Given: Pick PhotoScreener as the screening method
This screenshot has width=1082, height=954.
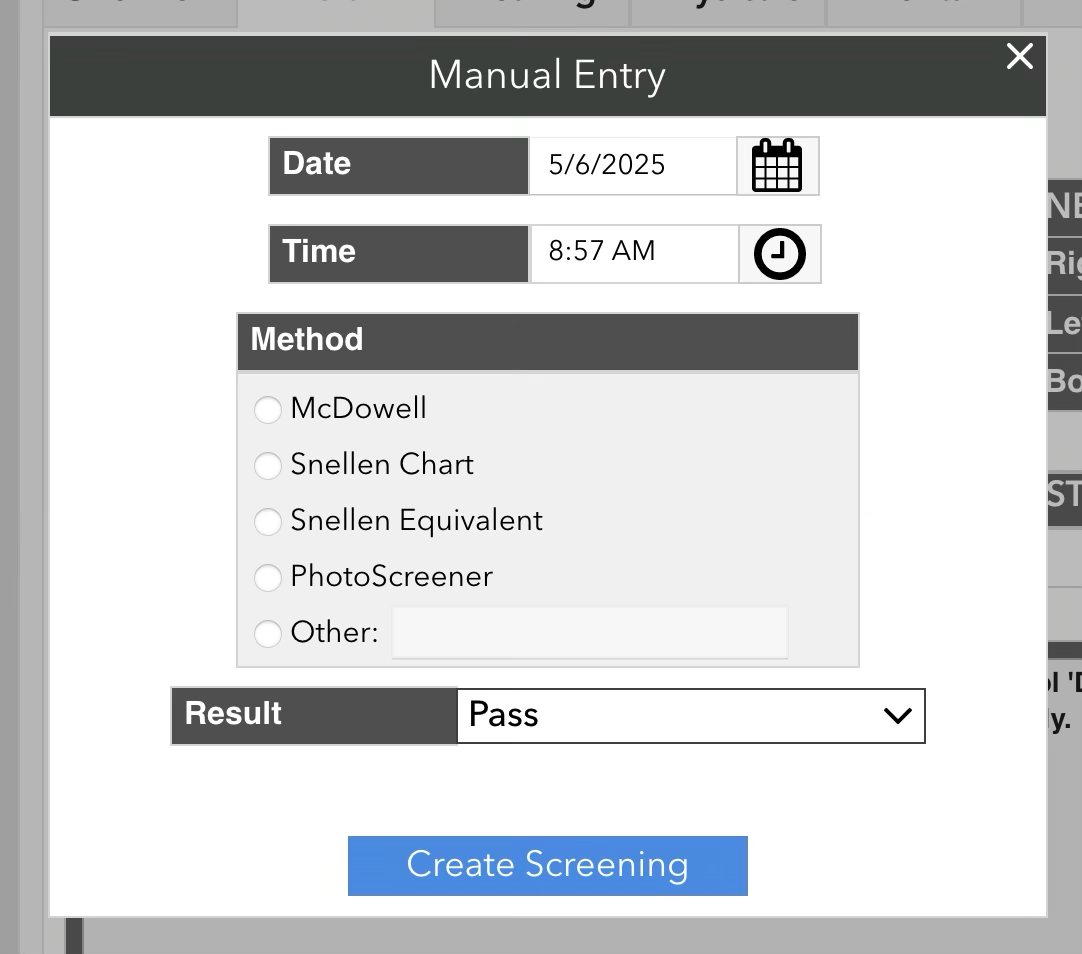Looking at the screenshot, I should [x=267, y=577].
